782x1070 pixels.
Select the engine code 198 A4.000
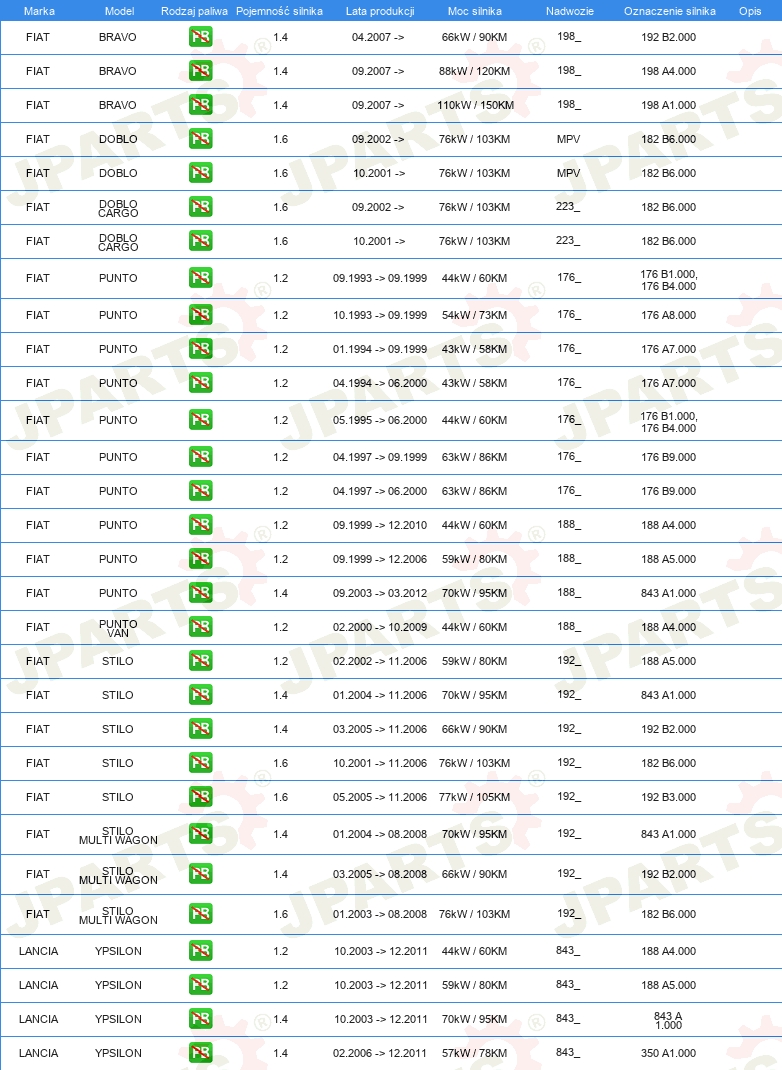pyautogui.click(x=669, y=71)
